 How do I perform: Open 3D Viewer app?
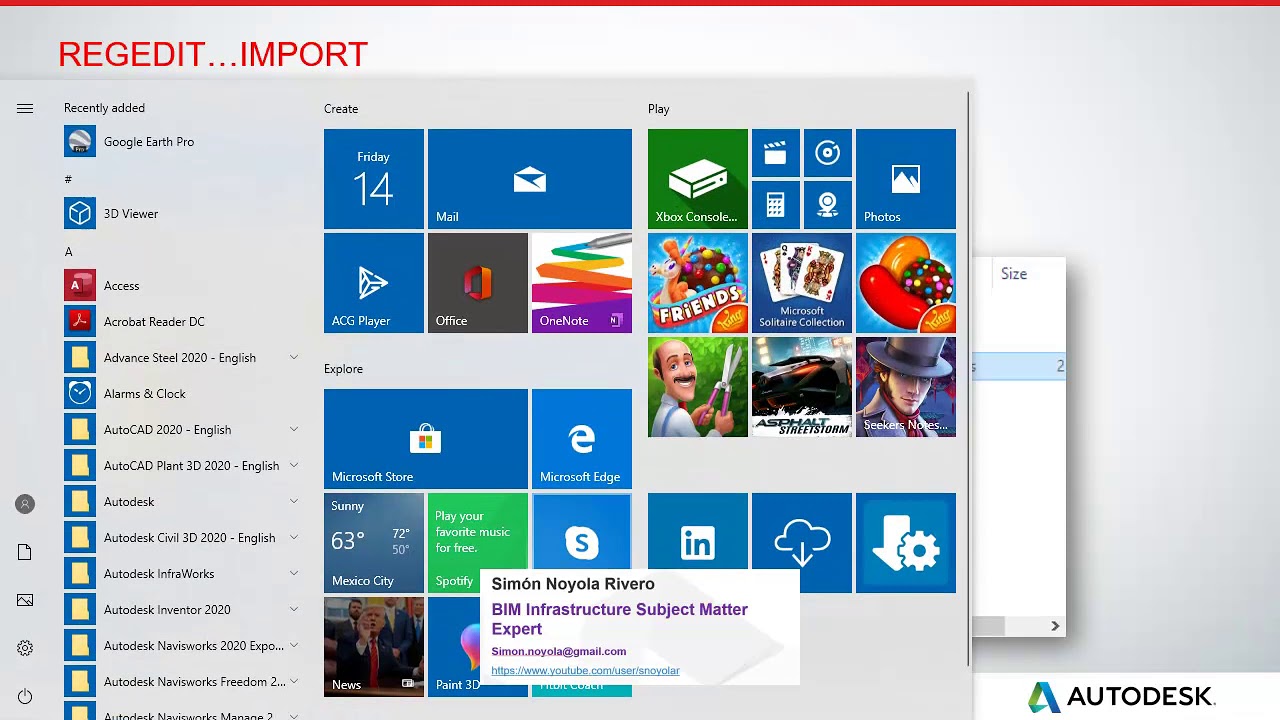point(182,213)
